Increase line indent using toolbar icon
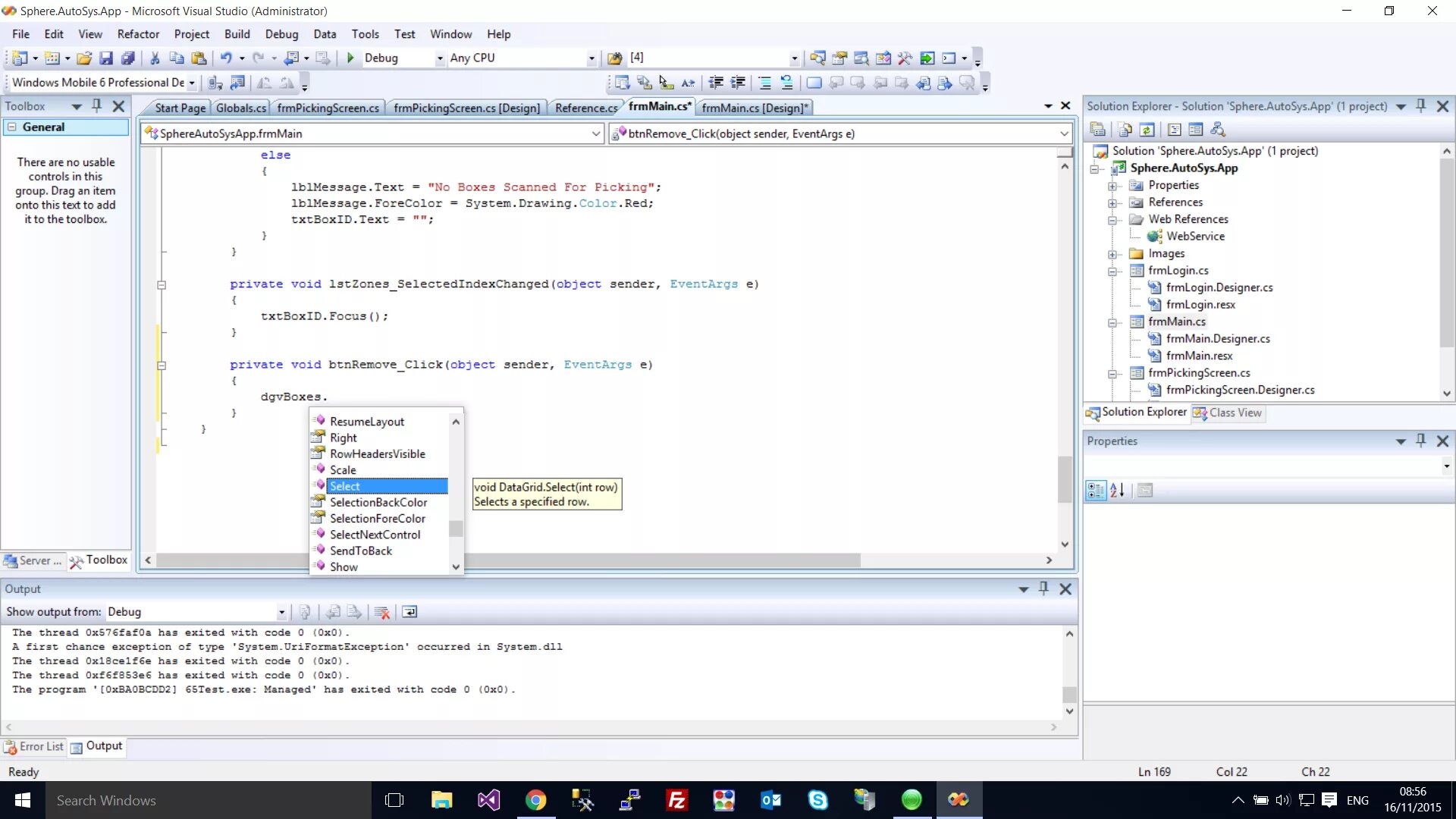This screenshot has width=1456, height=819. (x=738, y=83)
